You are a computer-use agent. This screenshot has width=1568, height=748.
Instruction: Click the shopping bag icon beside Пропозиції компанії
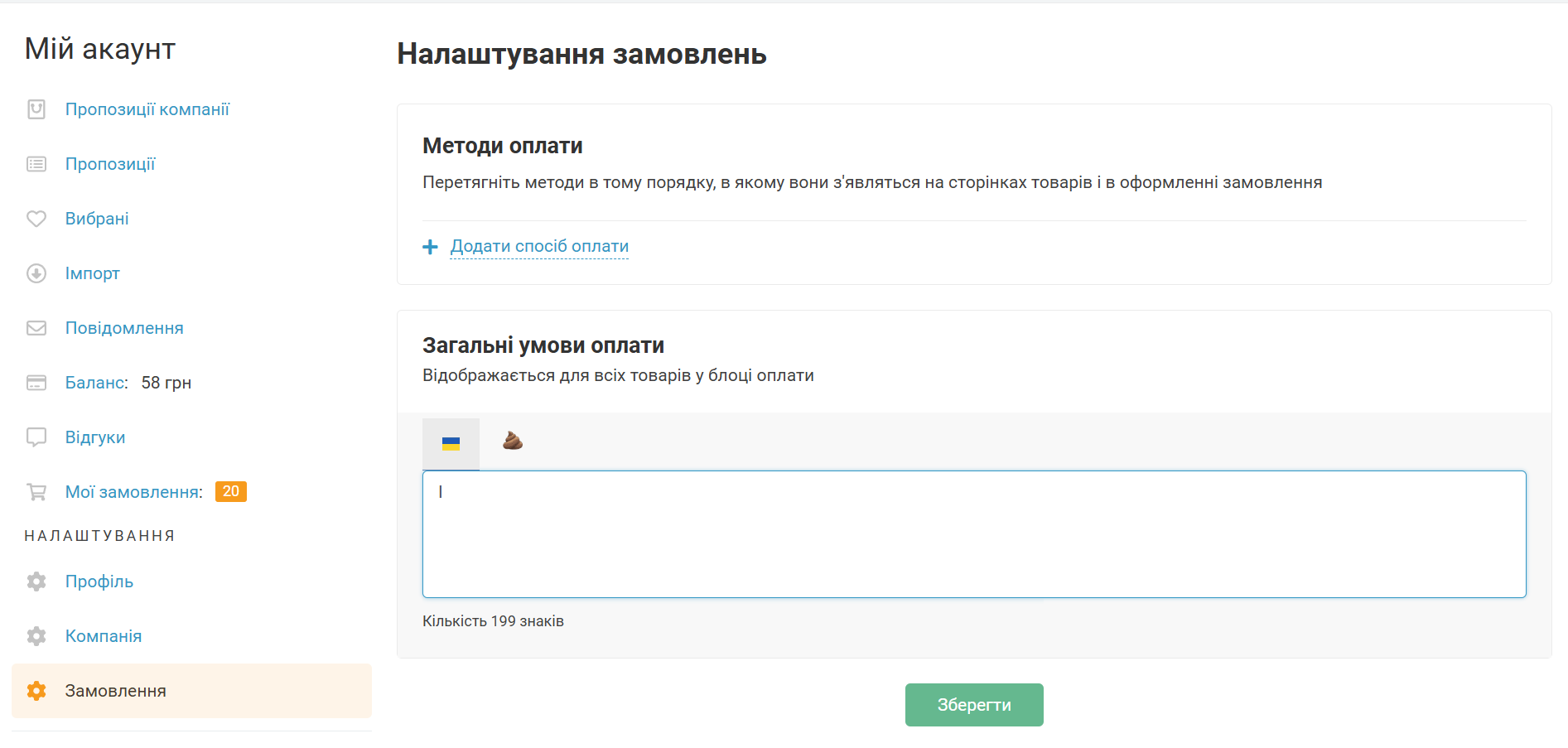pos(36,109)
